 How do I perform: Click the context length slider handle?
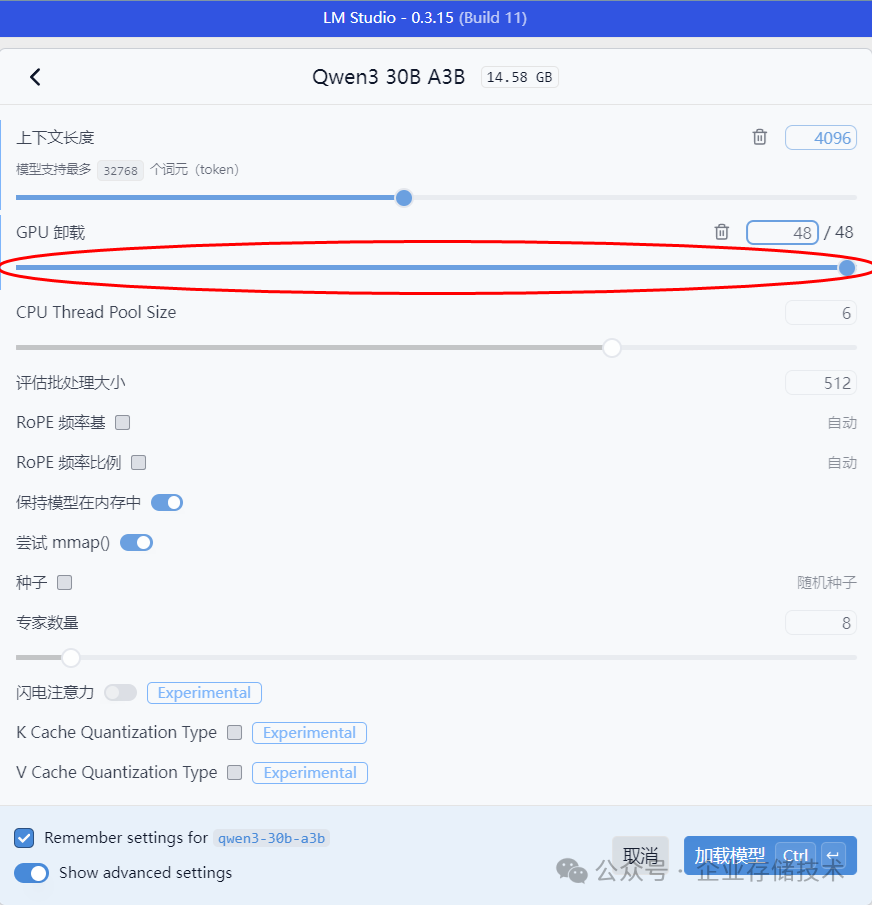coord(403,198)
